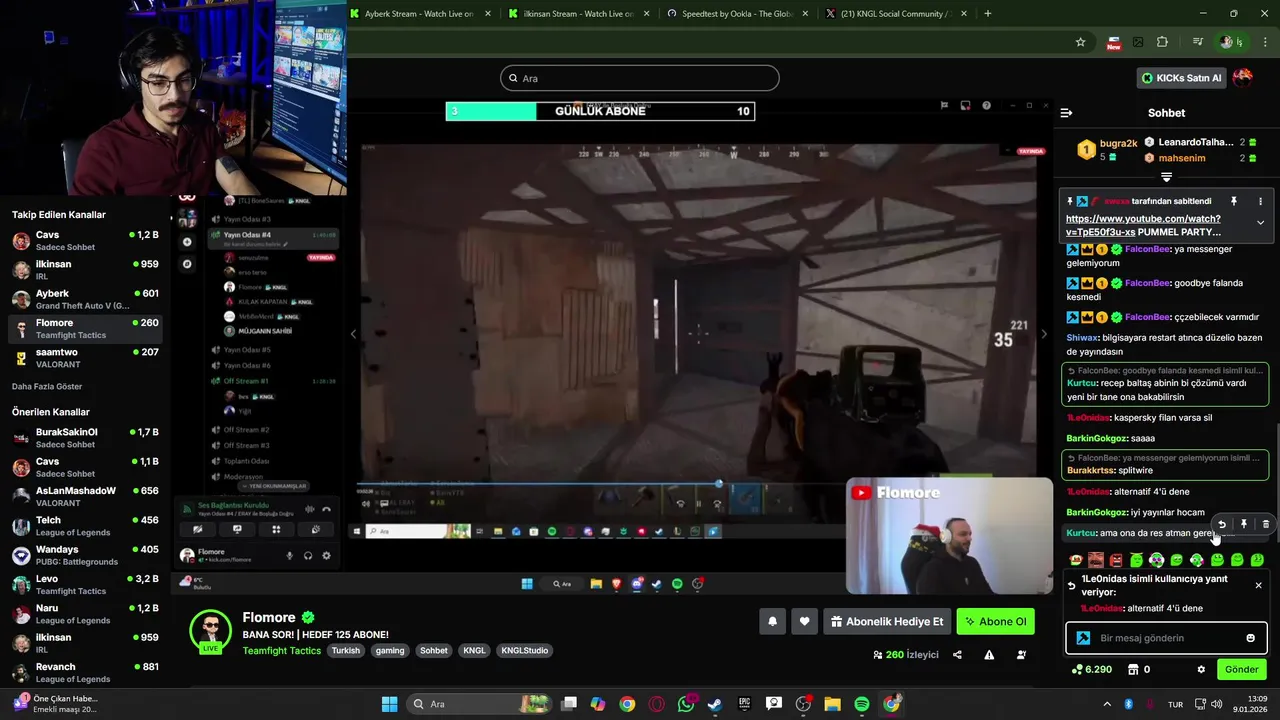Open user profile avatar menu
Screen dimensions: 1280x720
point(1243,78)
